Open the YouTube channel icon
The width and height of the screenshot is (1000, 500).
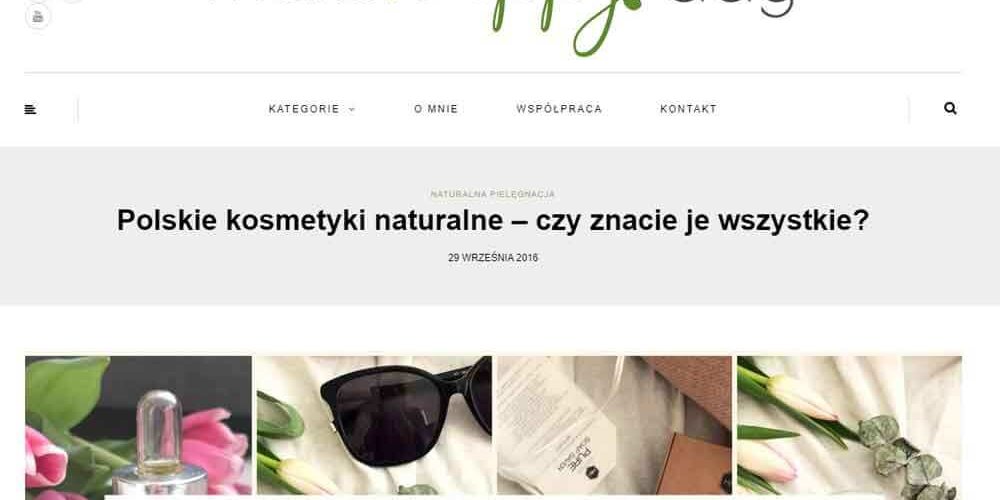click(38, 16)
